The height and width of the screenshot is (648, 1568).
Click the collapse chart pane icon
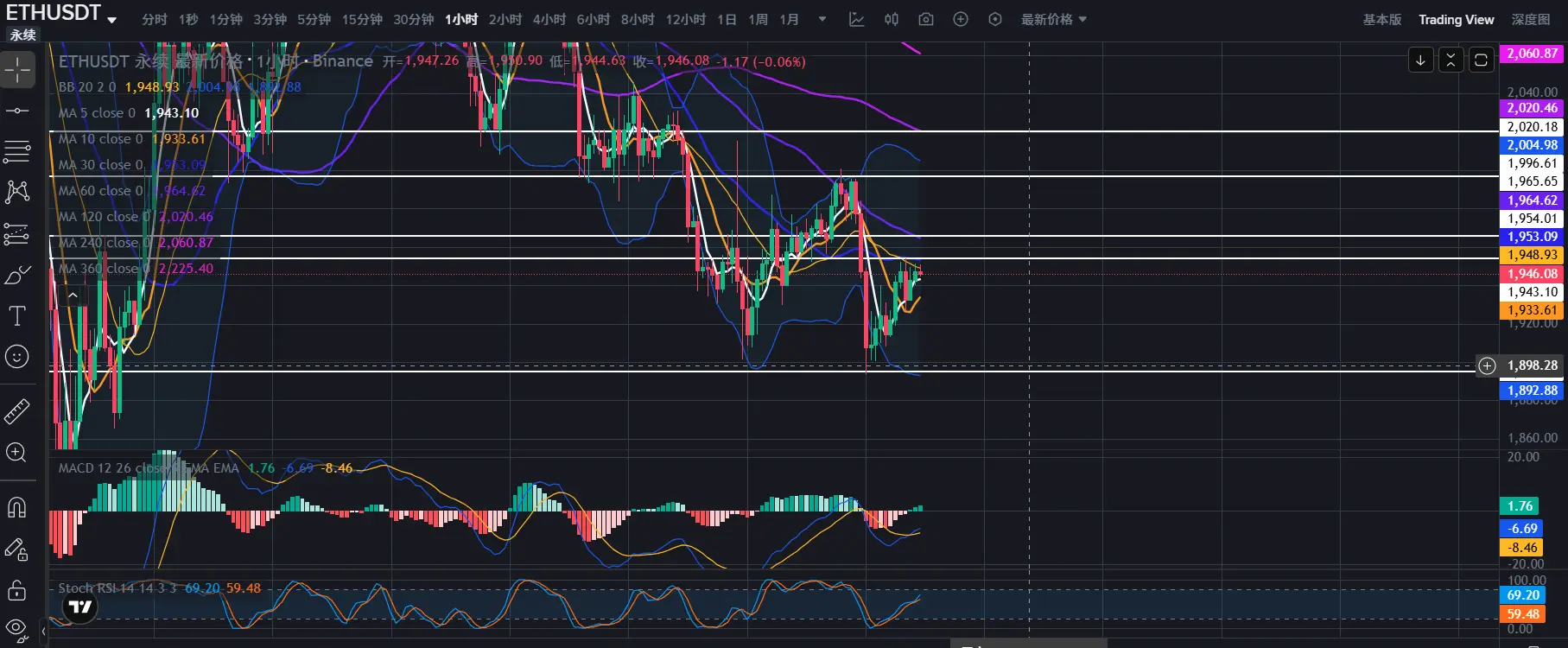click(x=1451, y=60)
